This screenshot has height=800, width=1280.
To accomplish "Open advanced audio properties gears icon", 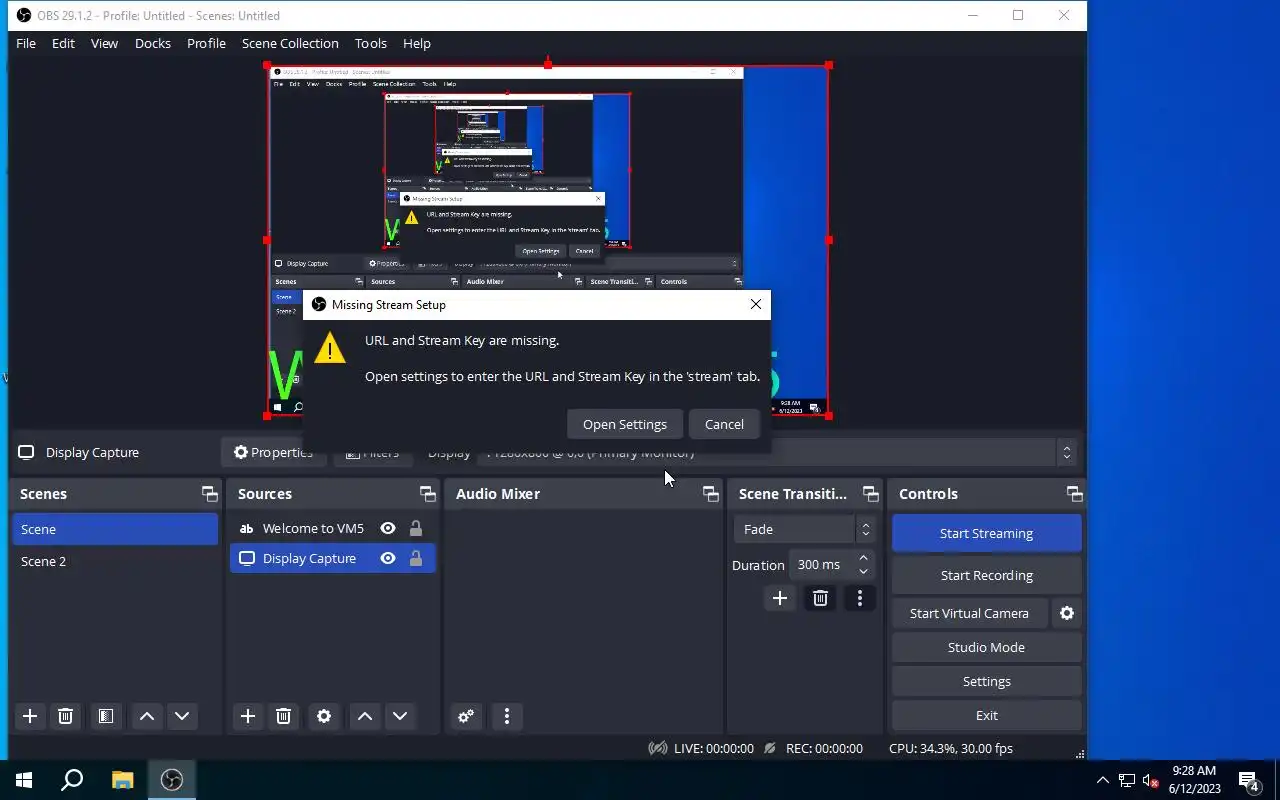I will (x=466, y=716).
